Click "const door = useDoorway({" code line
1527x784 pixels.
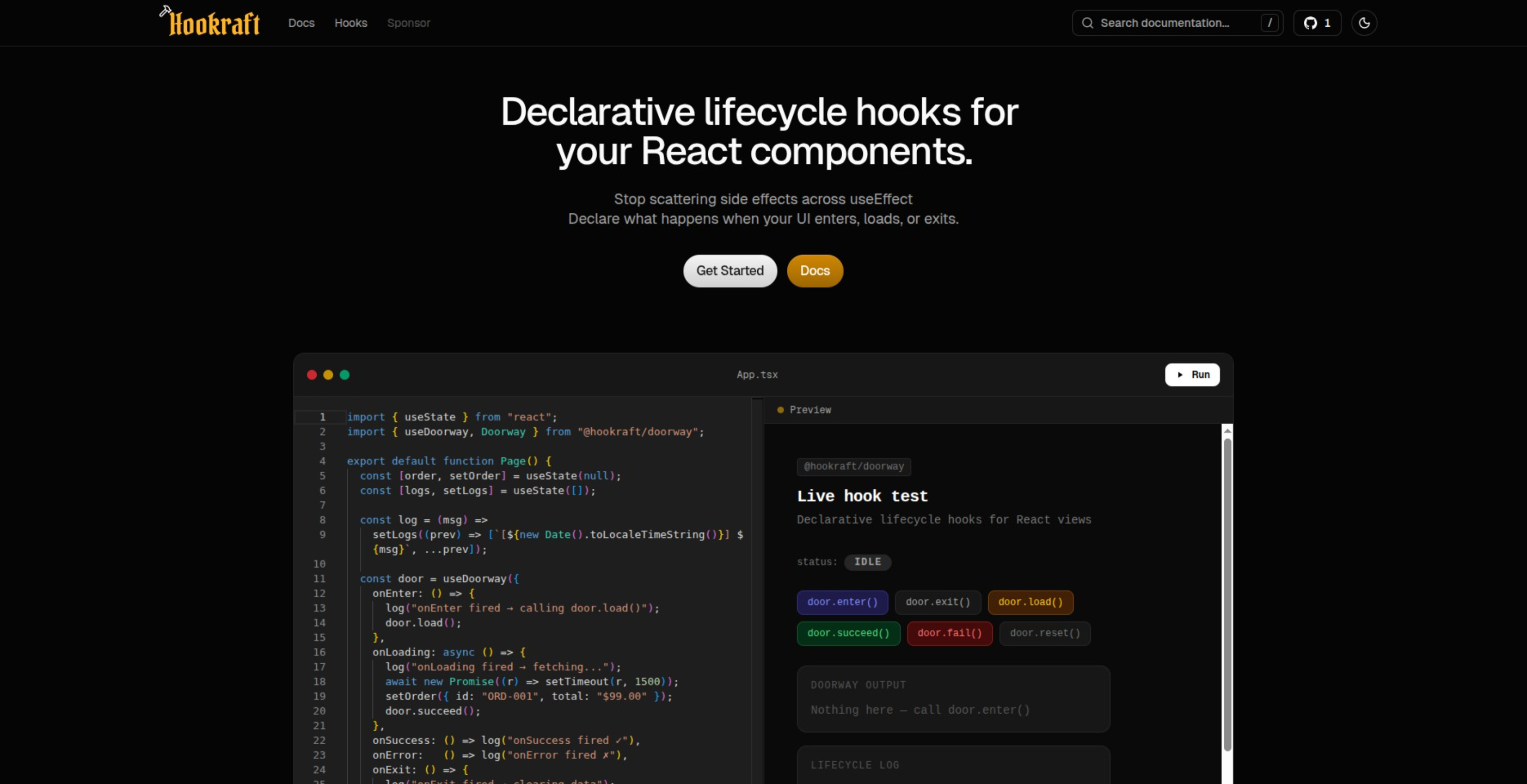[x=439, y=579]
